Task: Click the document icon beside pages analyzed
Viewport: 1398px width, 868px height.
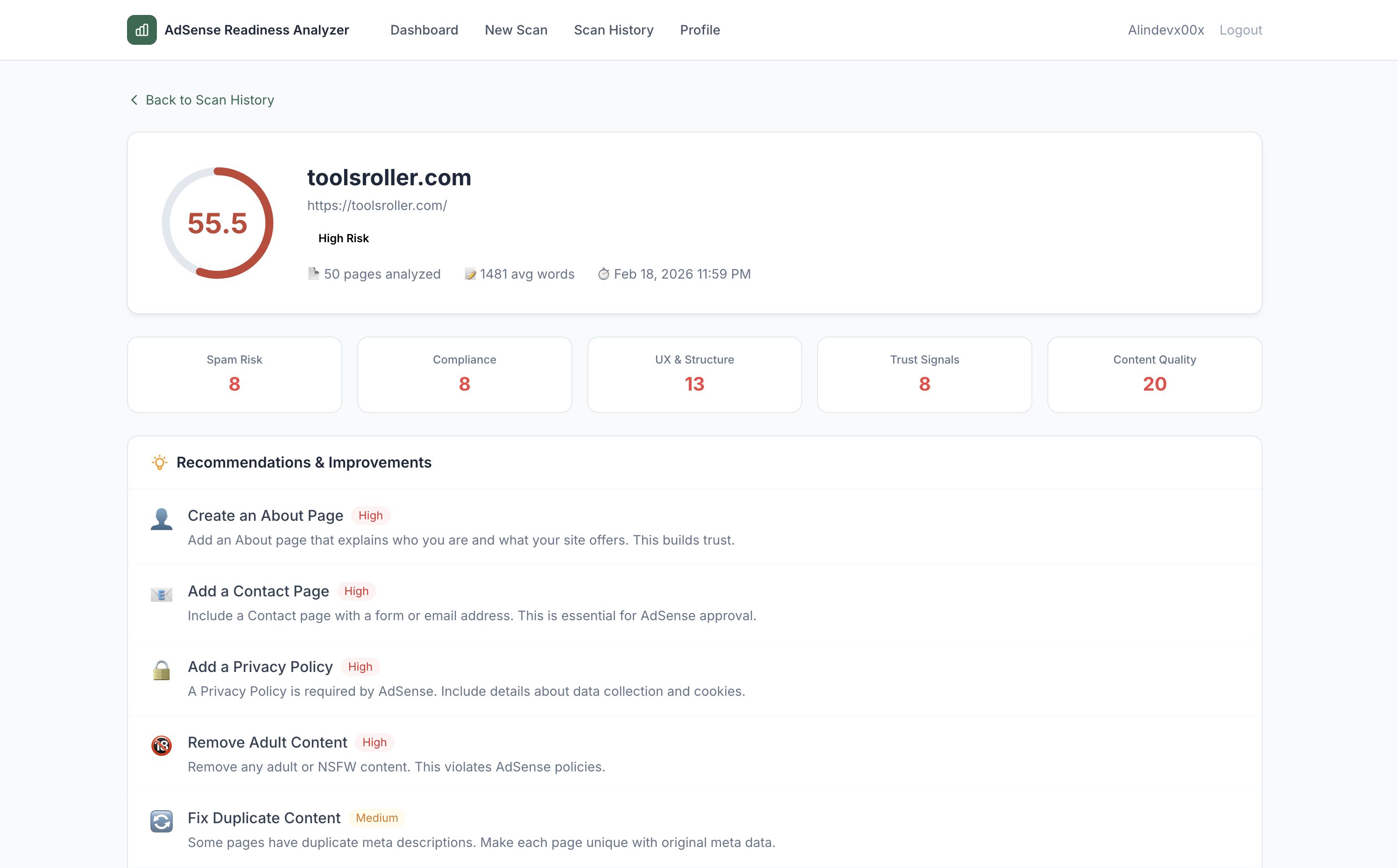Action: pos(313,274)
